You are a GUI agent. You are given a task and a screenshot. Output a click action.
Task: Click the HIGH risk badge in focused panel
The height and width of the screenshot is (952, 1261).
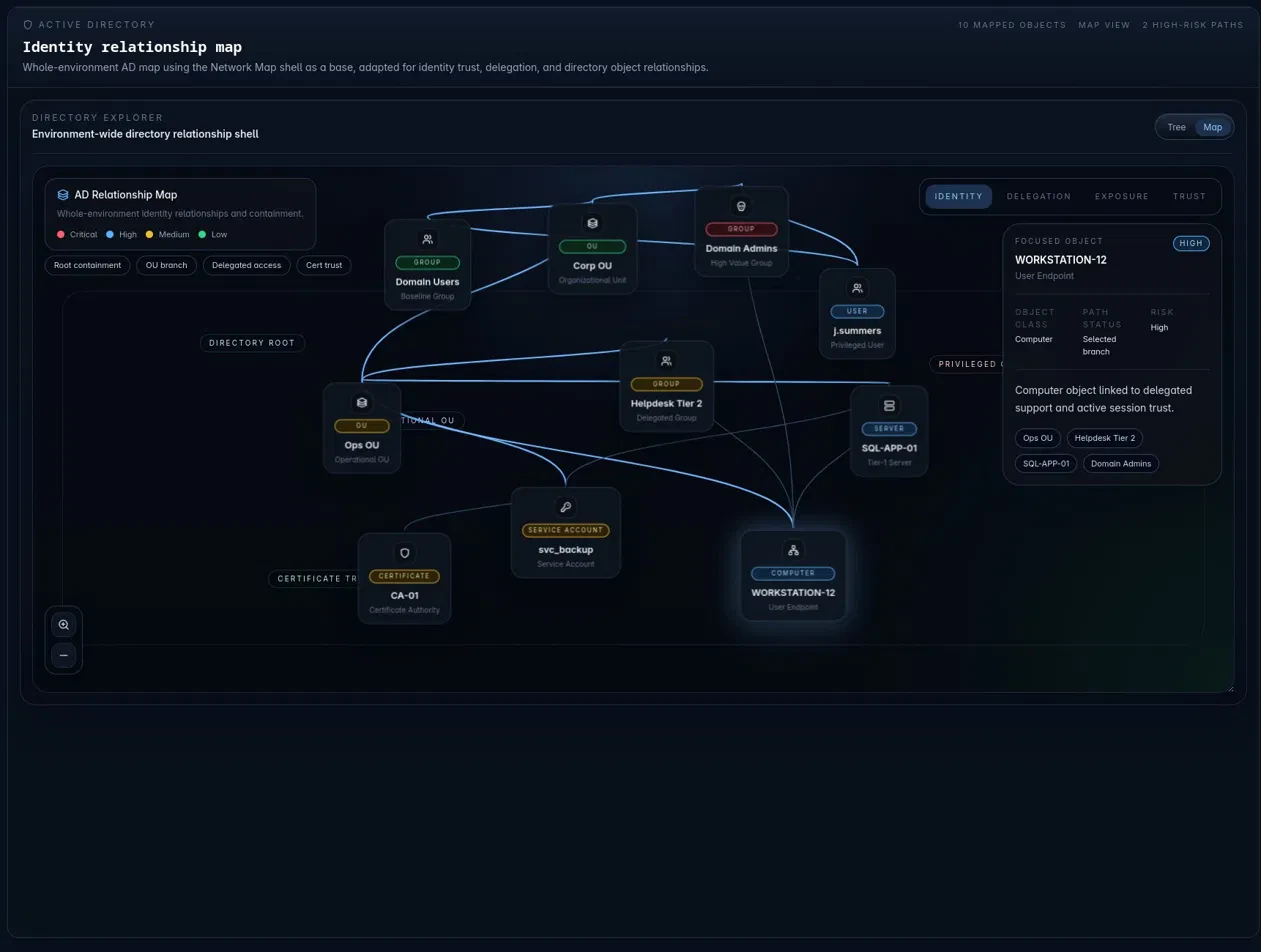coord(1191,243)
